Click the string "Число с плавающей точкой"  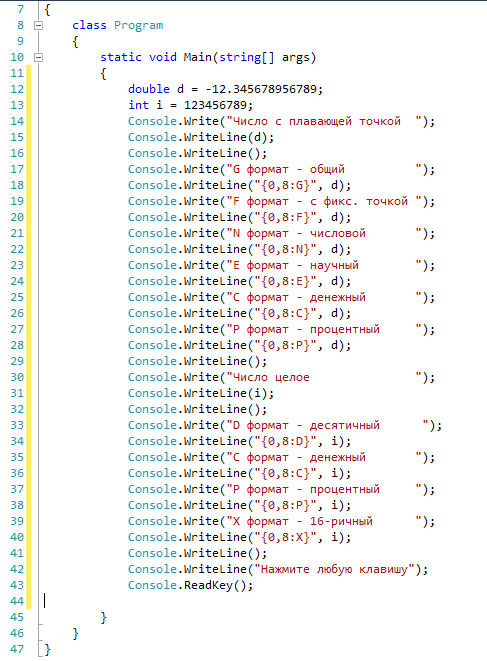[324, 121]
